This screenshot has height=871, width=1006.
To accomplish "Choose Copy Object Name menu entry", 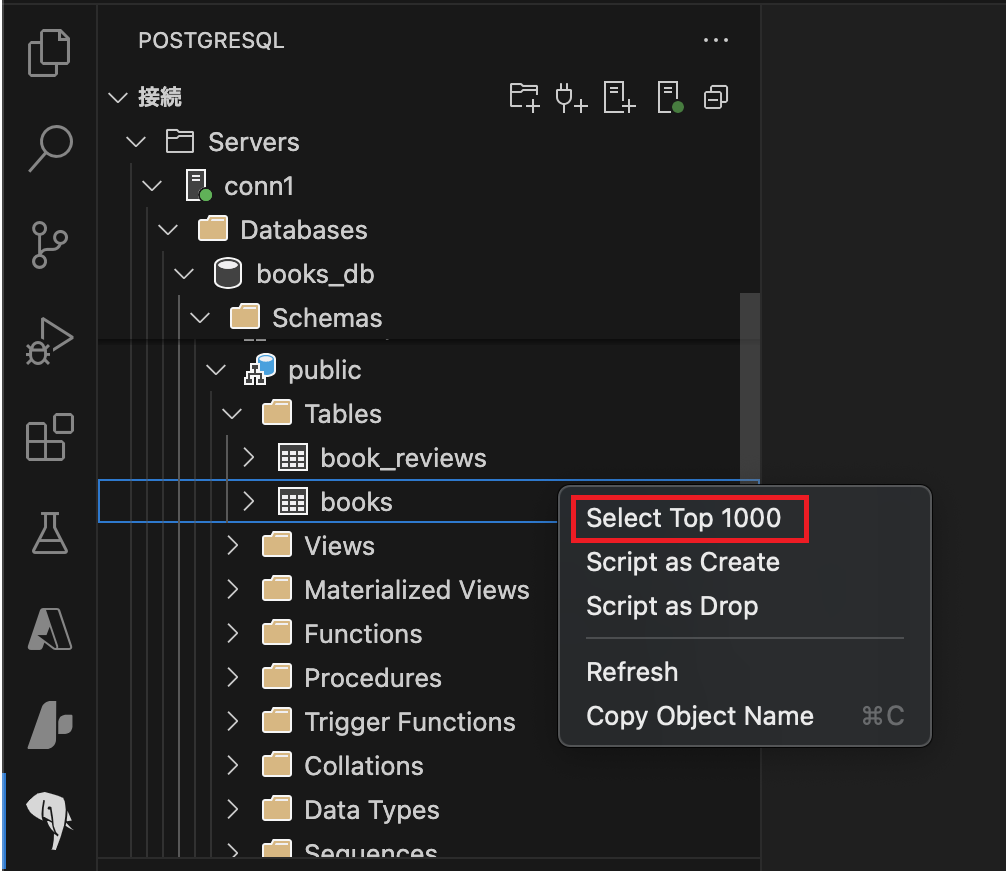I will click(700, 716).
